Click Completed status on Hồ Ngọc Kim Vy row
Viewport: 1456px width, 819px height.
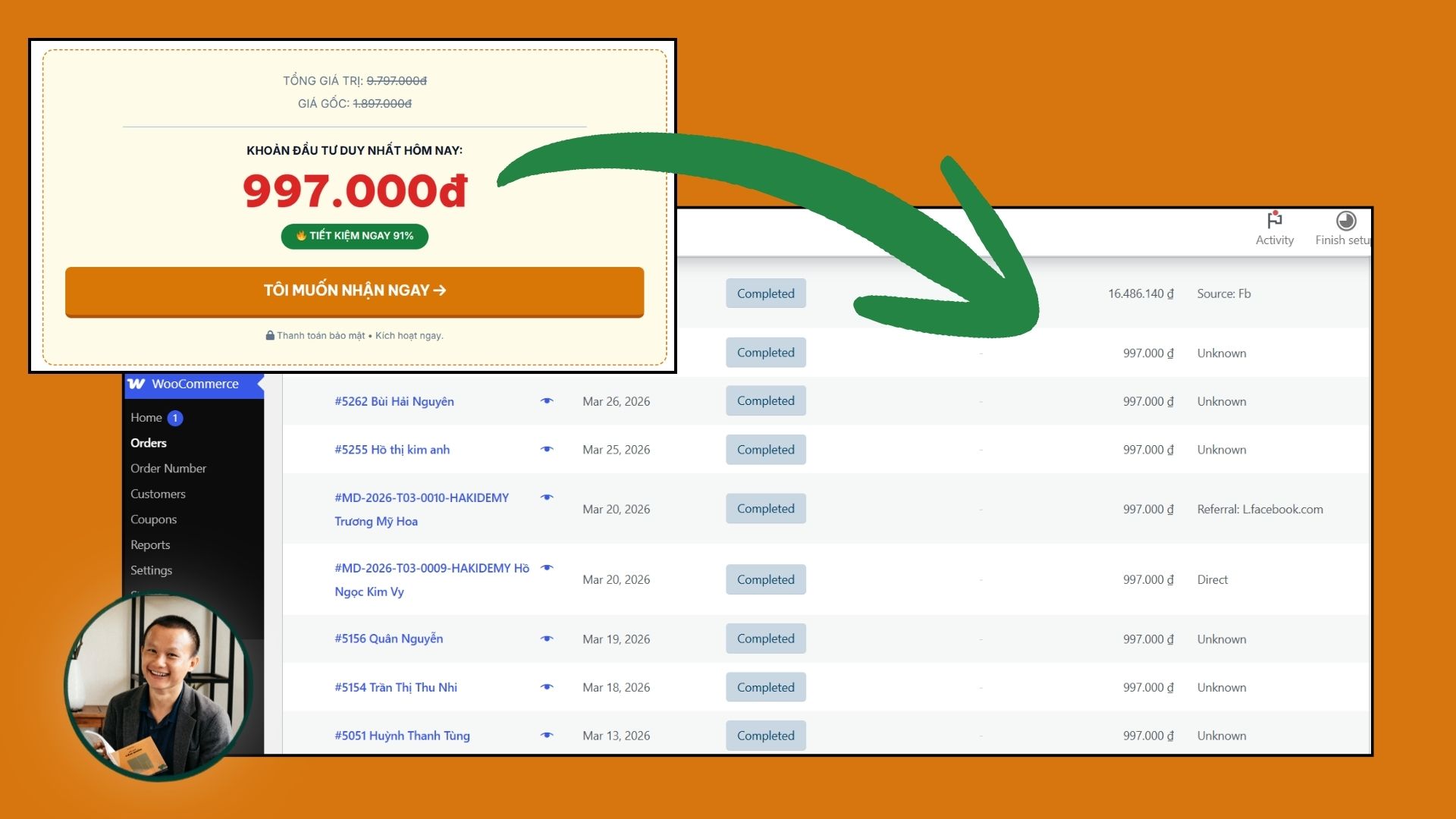click(x=766, y=579)
